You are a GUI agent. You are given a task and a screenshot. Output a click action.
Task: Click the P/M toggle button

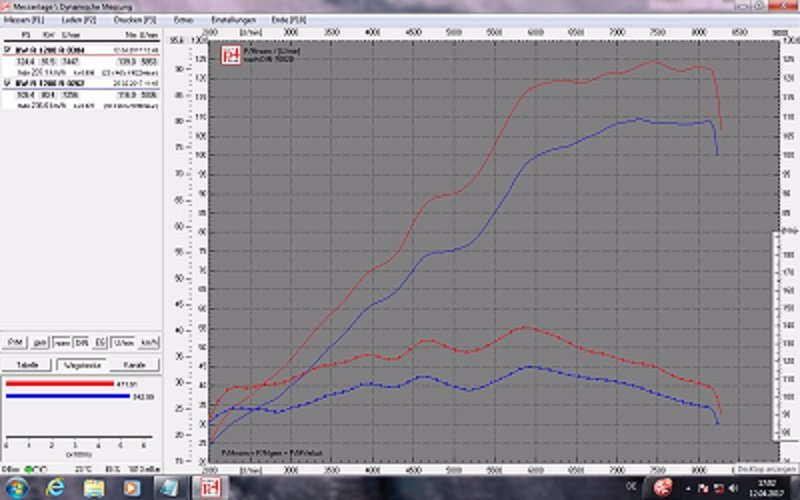(14, 342)
